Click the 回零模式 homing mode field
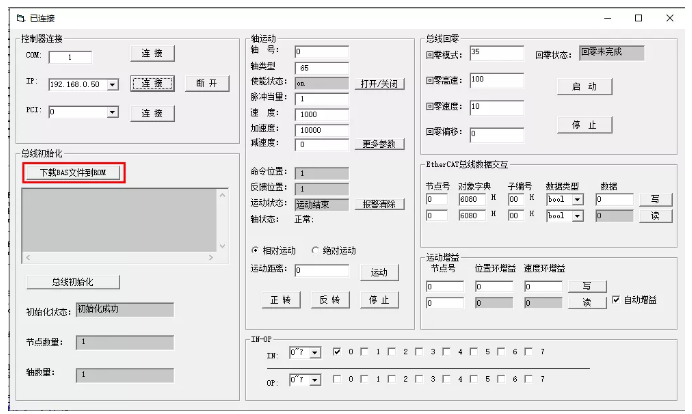692x414 pixels. point(497,53)
